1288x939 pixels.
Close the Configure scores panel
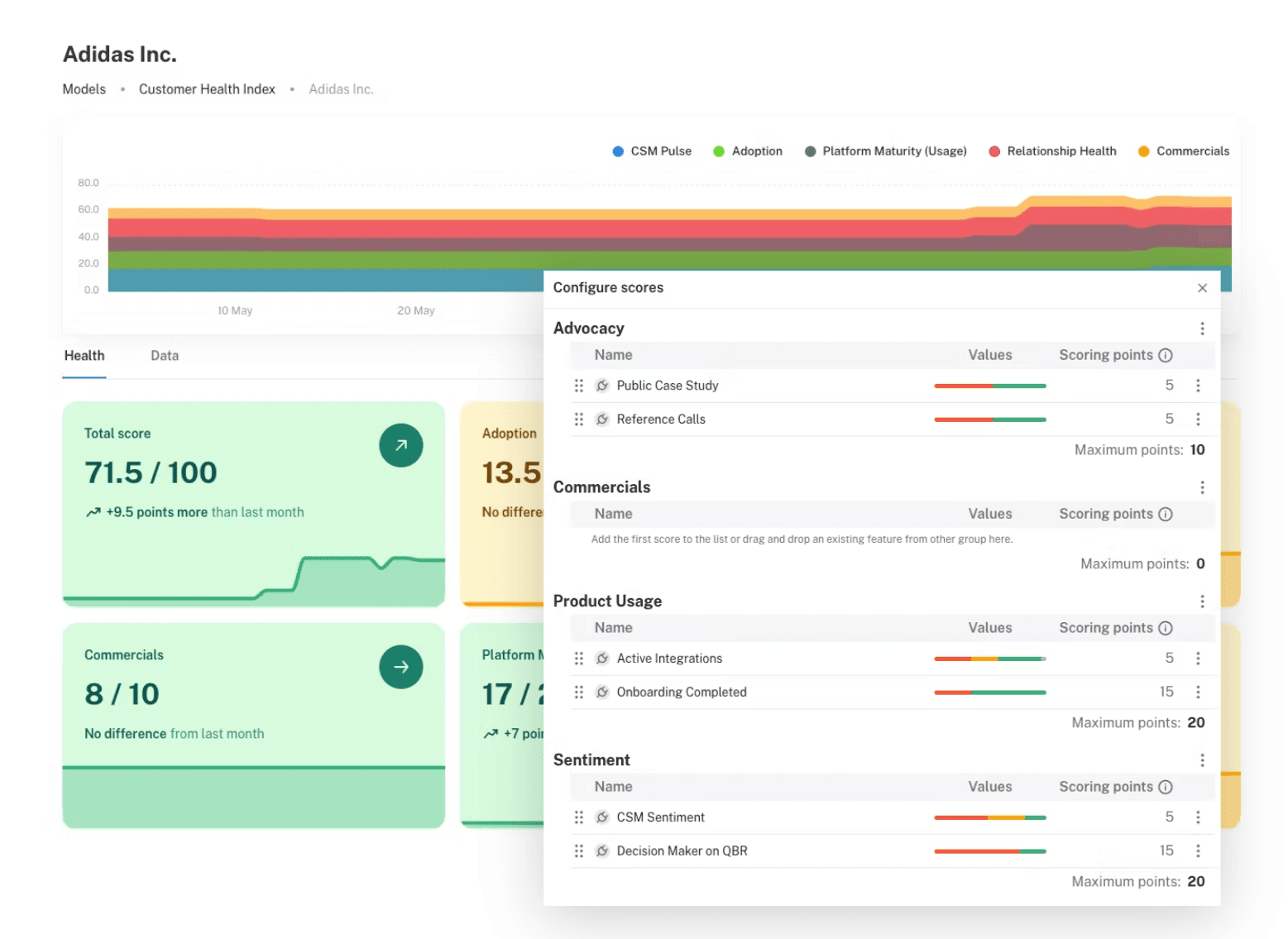[1202, 287]
